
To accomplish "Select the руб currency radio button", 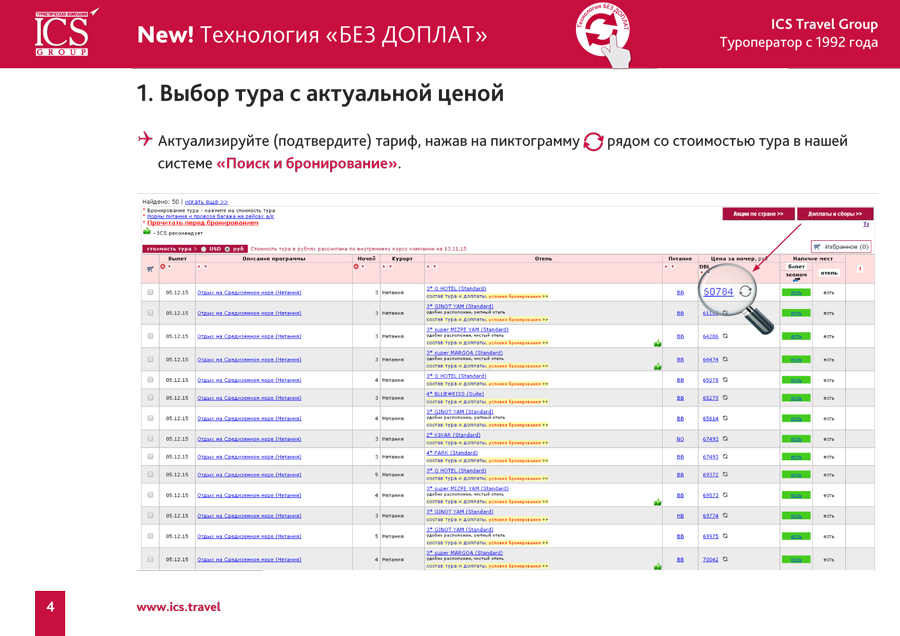I will tap(227, 249).
